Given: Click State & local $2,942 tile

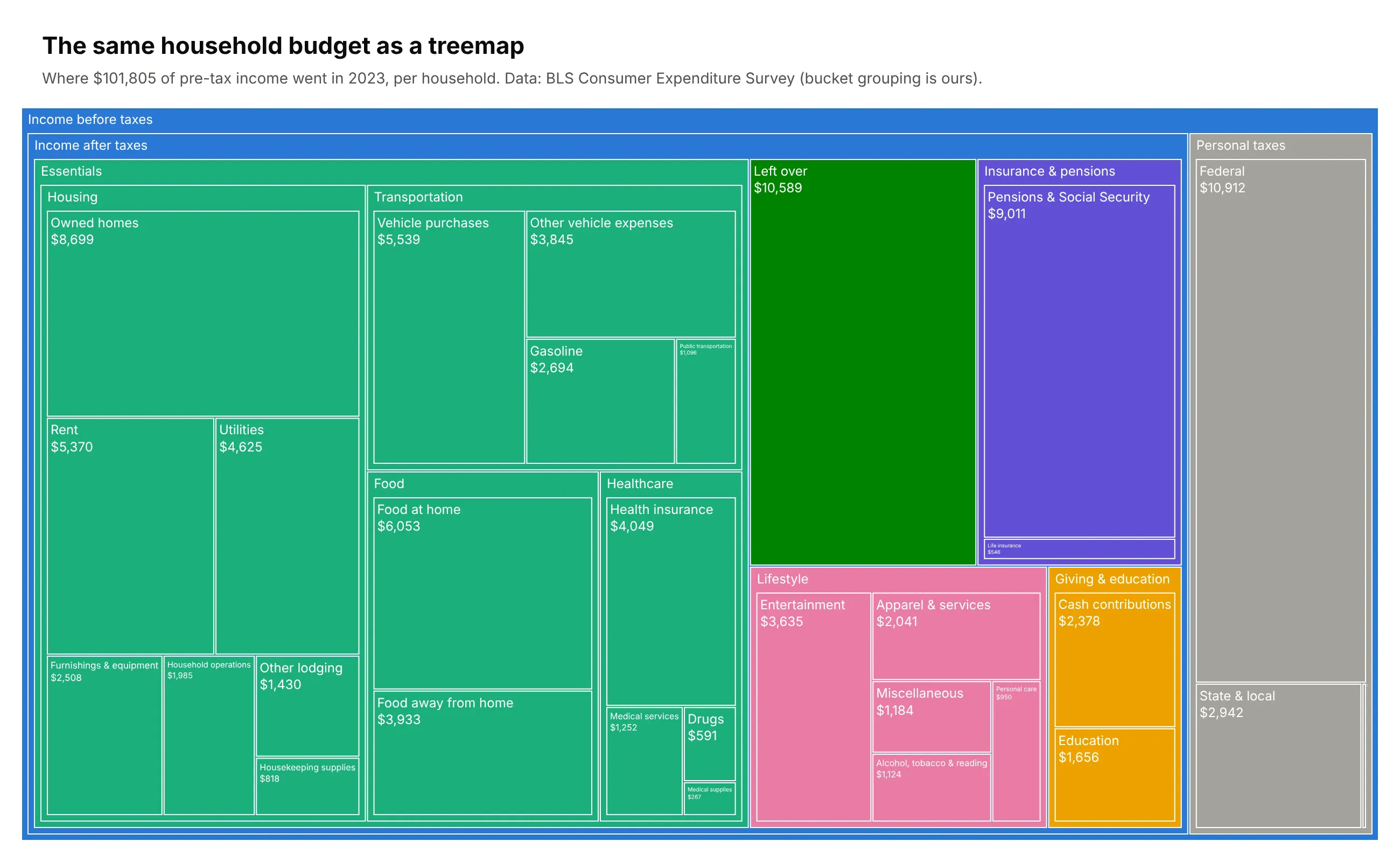Looking at the screenshot, I should [x=1279, y=755].
